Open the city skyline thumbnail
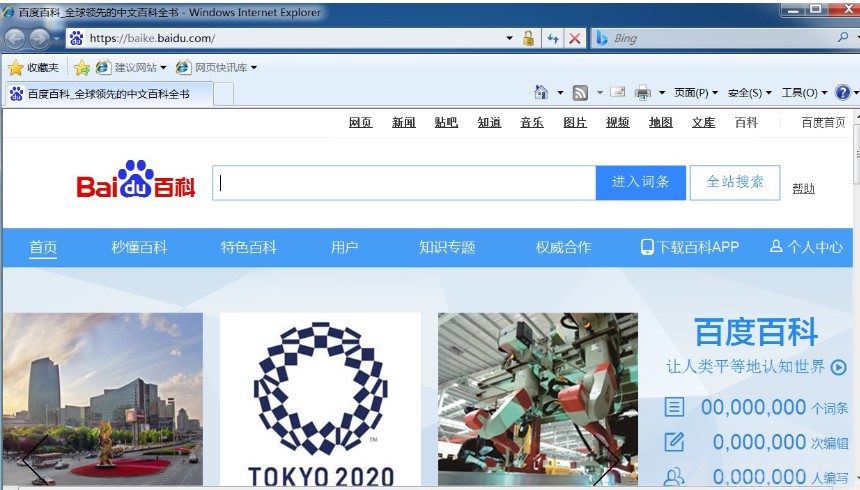This screenshot has height=490, width=860. click(x=103, y=399)
